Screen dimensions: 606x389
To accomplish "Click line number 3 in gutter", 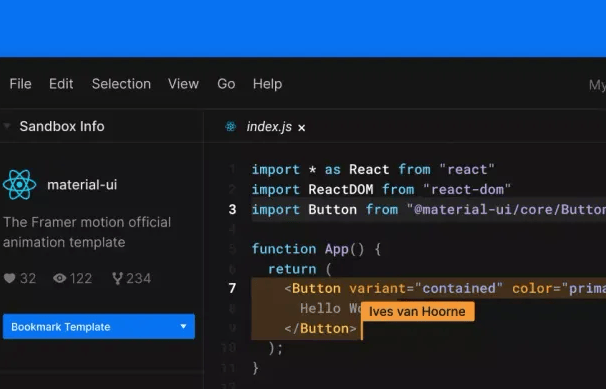I will [232, 209].
